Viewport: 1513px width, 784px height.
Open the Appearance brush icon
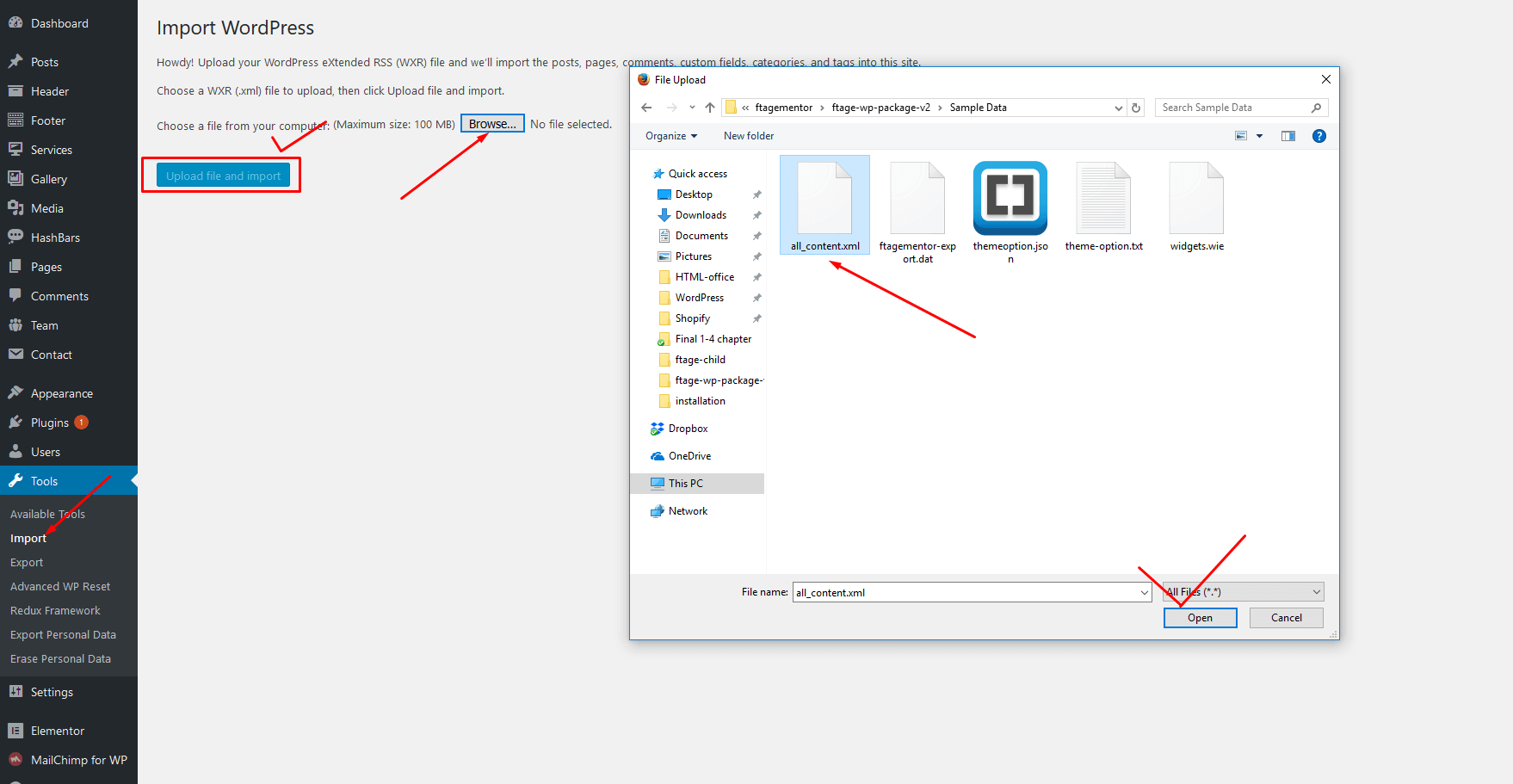(x=15, y=393)
